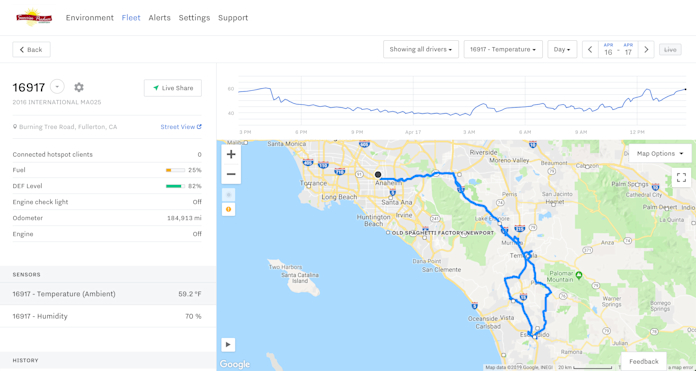Viewport: 696px width, 371px height.
Task: Toggle the blue dot map layer button
Action: coord(228,195)
